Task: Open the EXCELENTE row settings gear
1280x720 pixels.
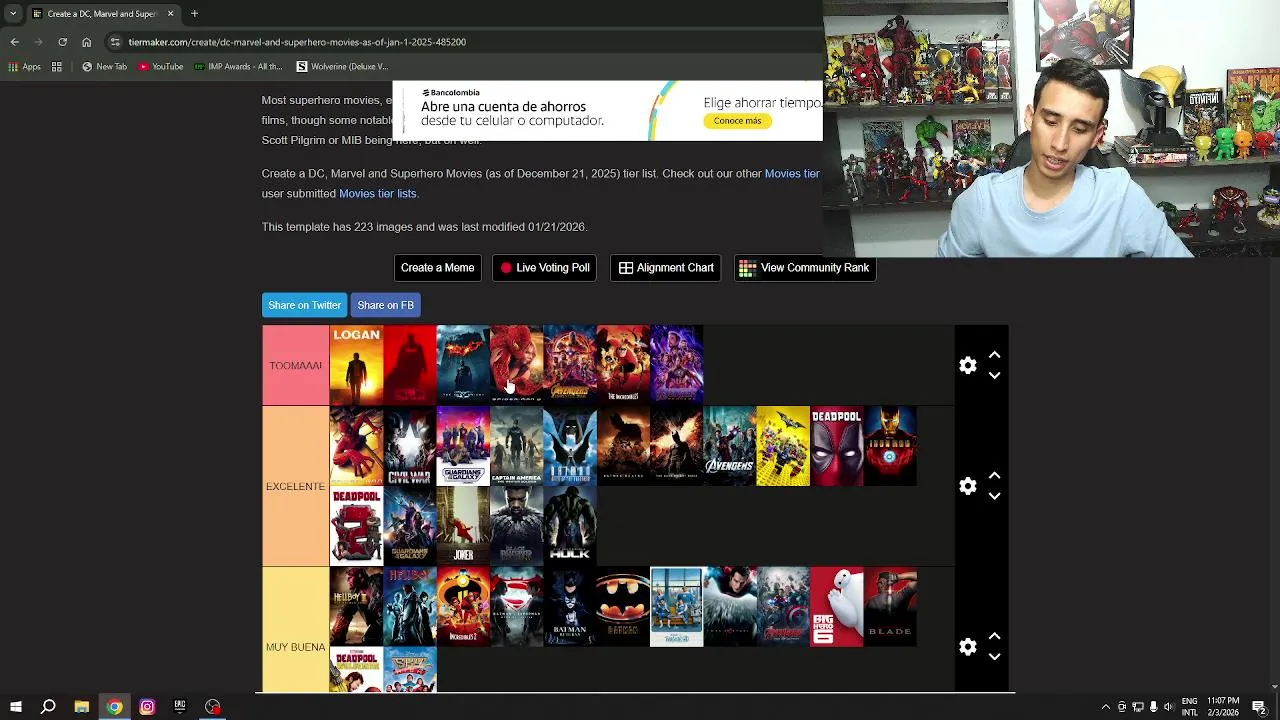Action: [x=967, y=486]
